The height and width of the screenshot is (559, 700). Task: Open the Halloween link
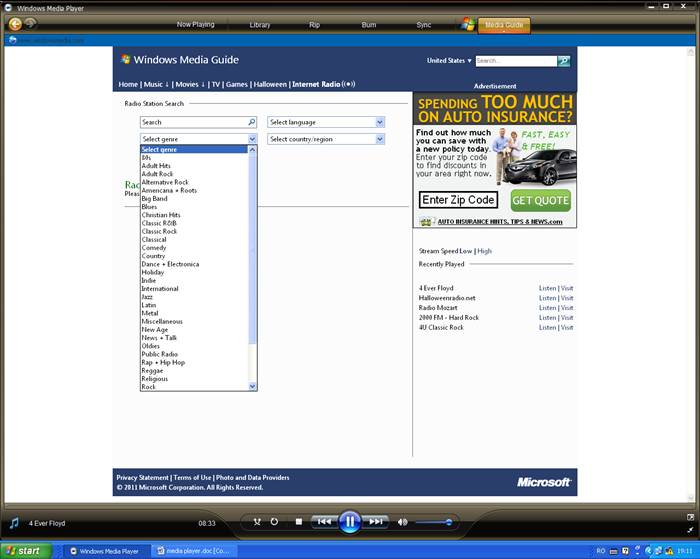click(x=270, y=84)
